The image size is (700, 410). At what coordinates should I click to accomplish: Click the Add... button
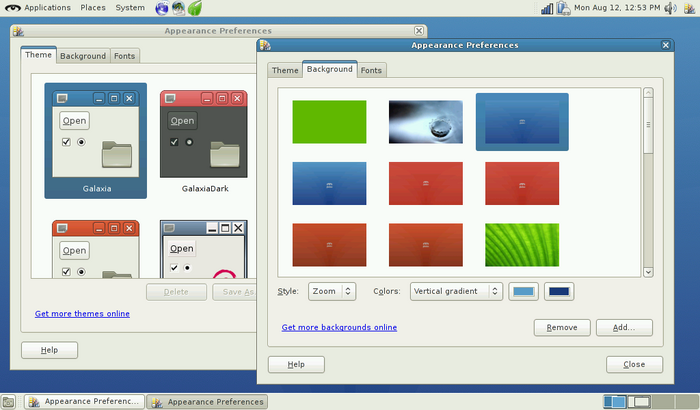click(x=624, y=327)
